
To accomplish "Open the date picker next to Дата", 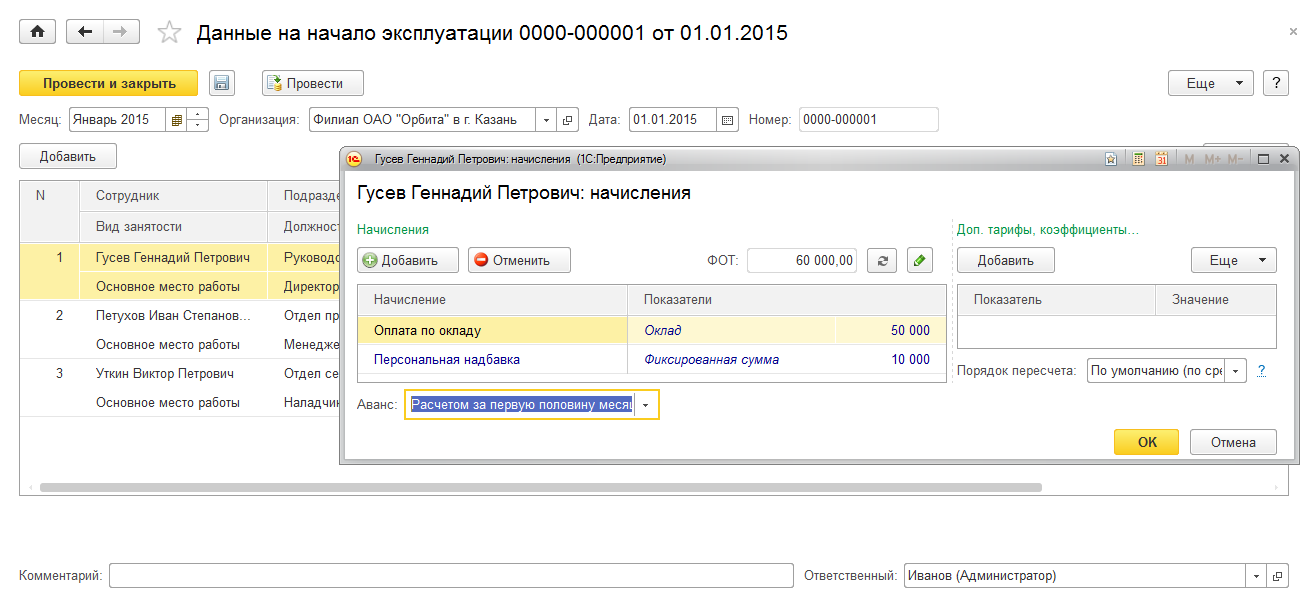I will [x=728, y=120].
